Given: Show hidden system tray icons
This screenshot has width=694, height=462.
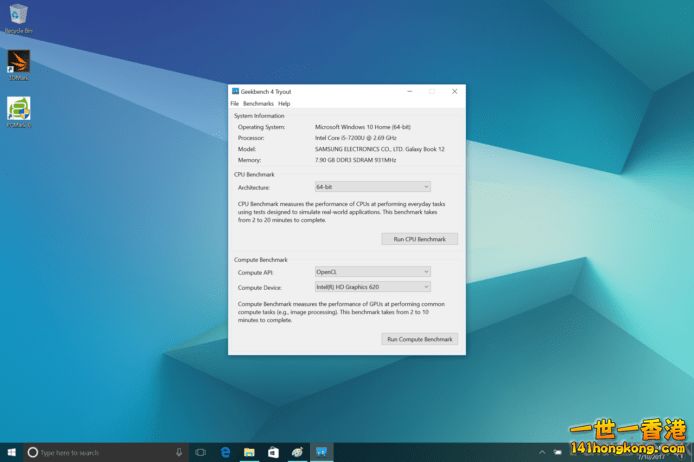Looking at the screenshot, I should pos(542,452).
